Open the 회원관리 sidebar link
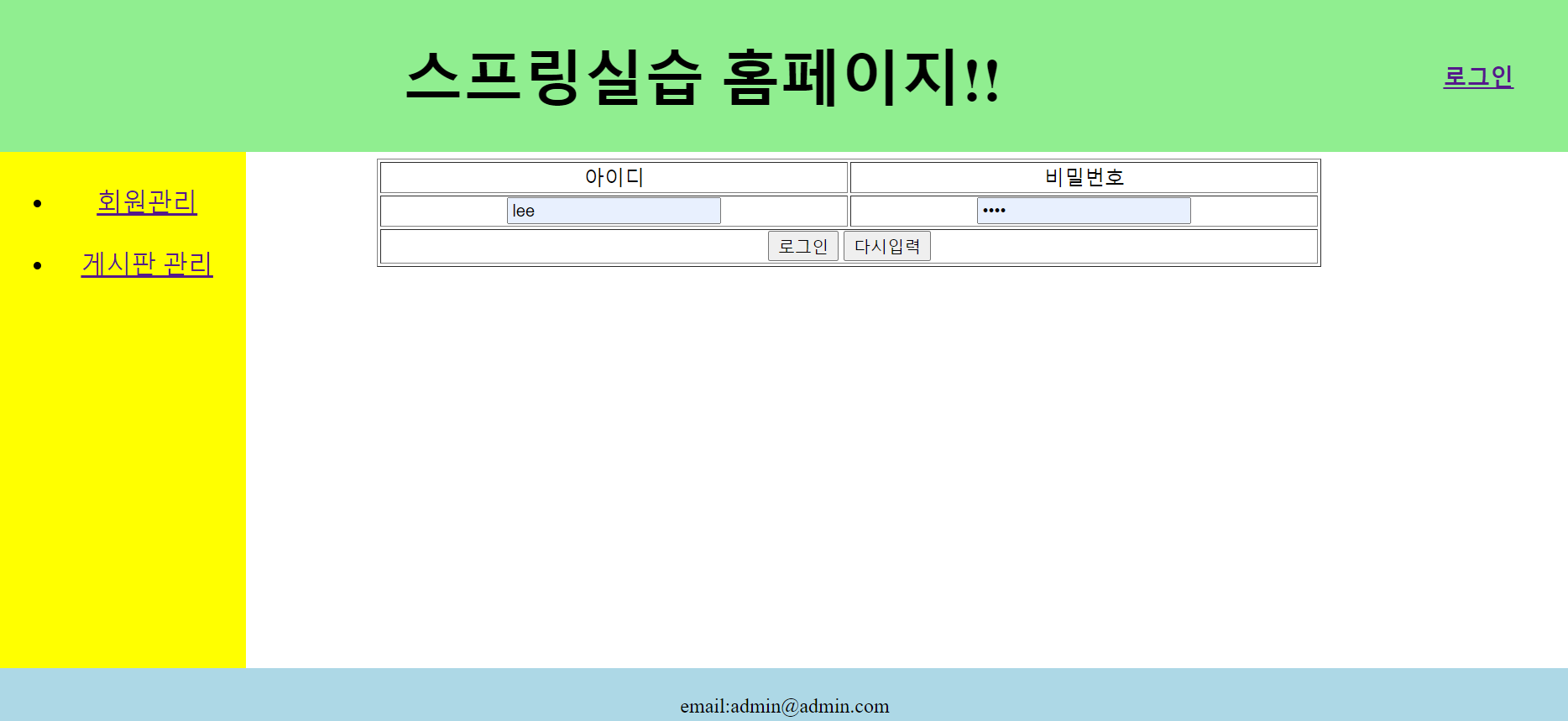This screenshot has width=1568, height=721. pyautogui.click(x=147, y=201)
